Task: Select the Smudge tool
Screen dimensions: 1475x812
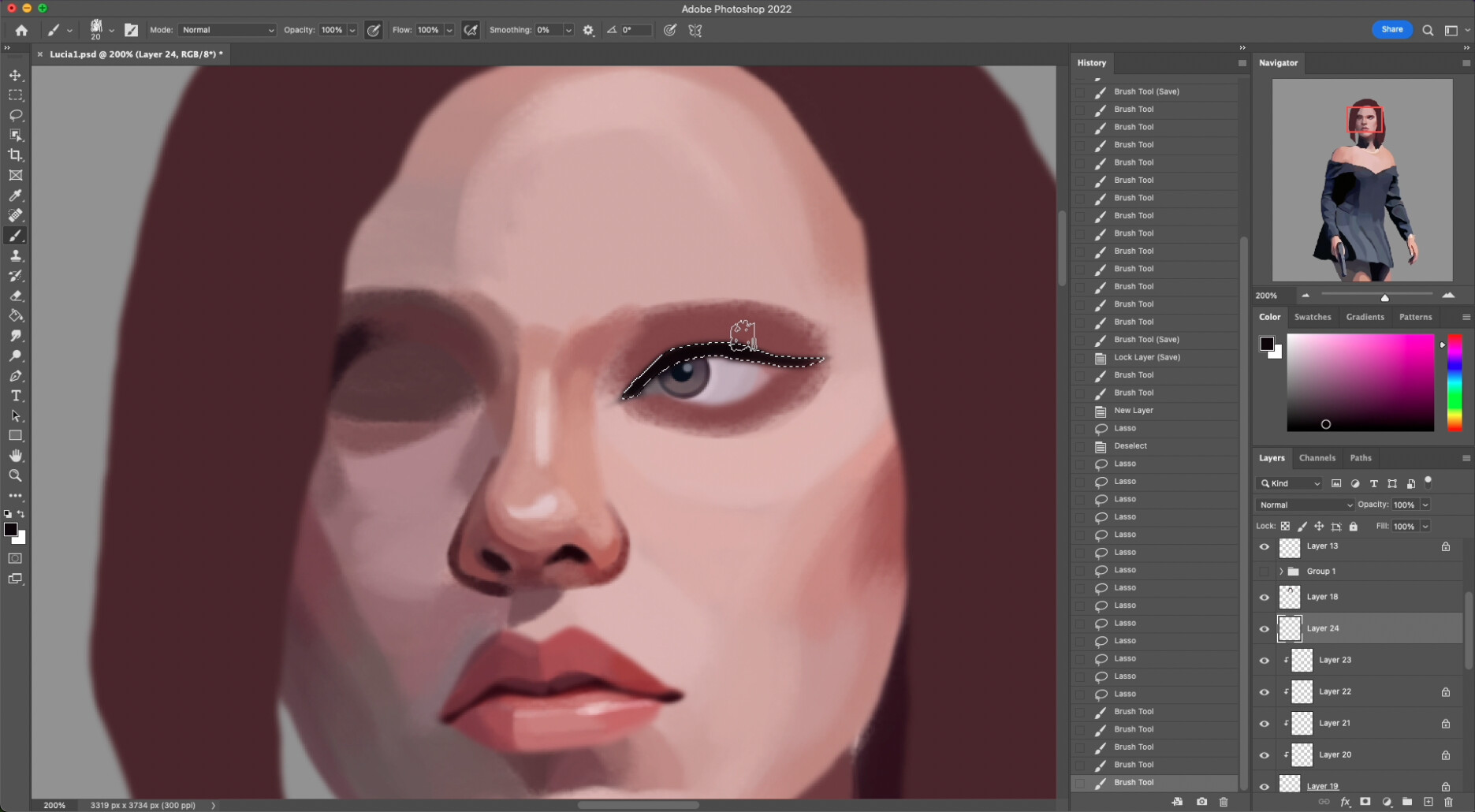Action: (16, 336)
